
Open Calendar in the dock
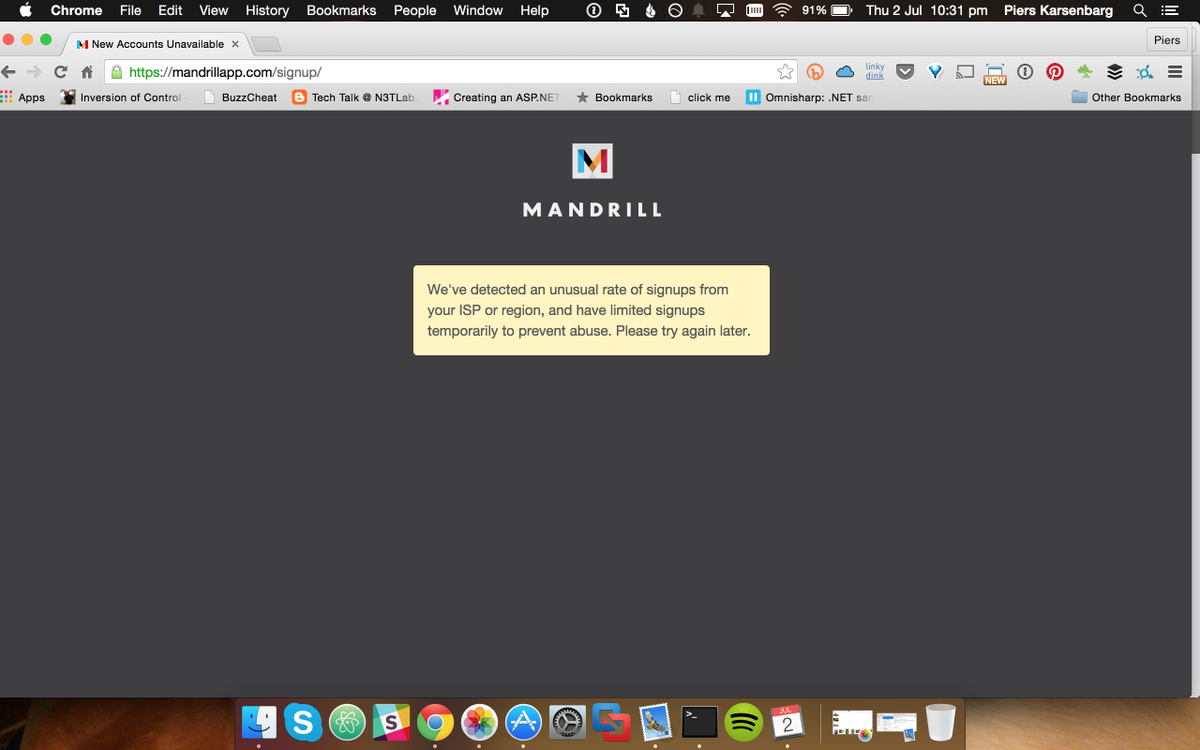[x=787, y=721]
